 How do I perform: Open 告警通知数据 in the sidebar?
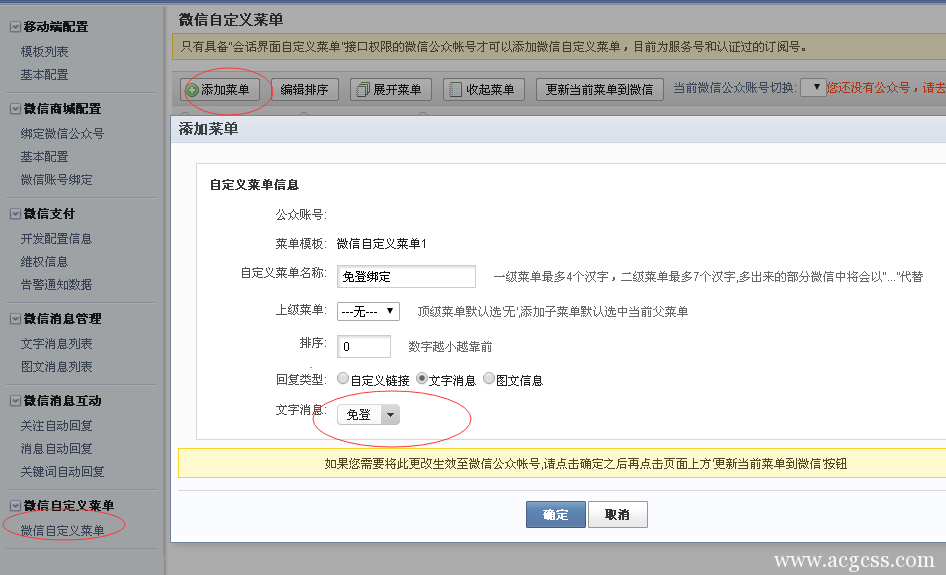pos(57,285)
